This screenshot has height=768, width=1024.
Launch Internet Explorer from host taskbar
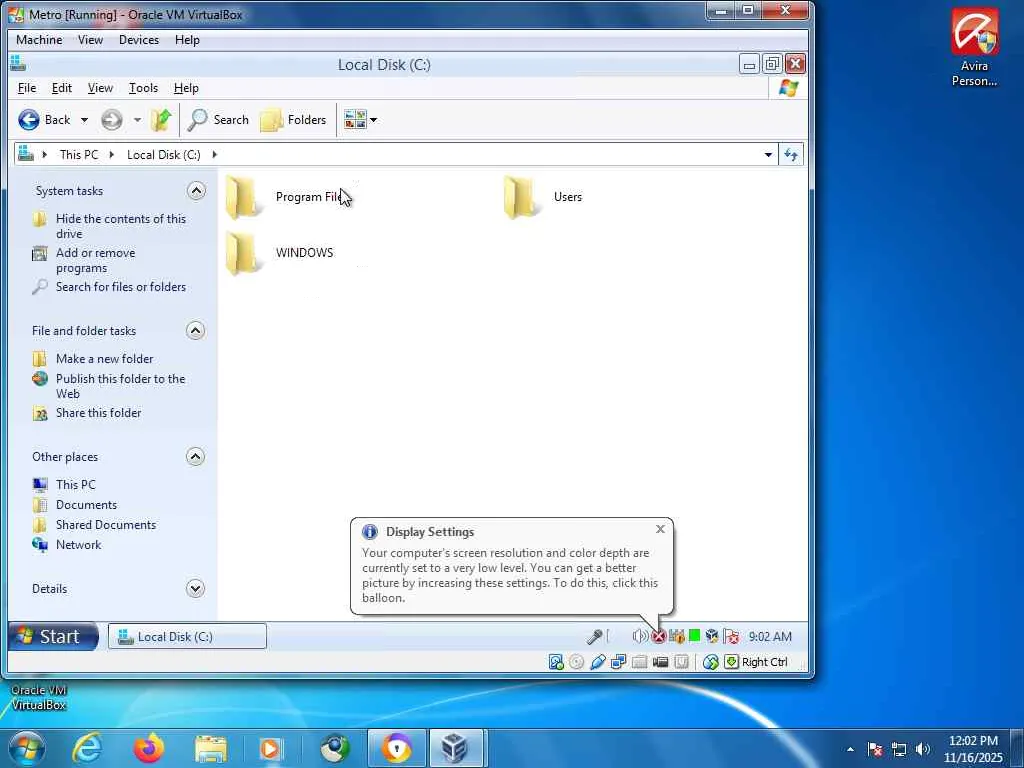(86, 748)
